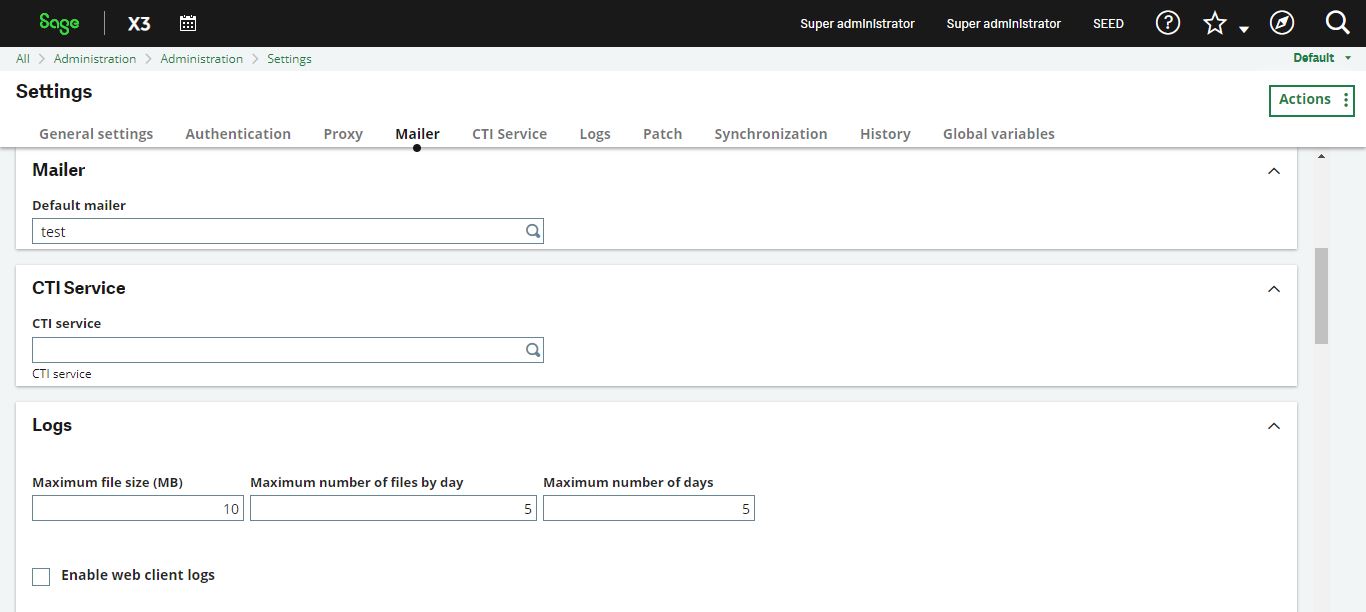The width and height of the screenshot is (1366, 612).
Task: Click the ellipsis next to Actions
Action: [x=1344, y=99]
